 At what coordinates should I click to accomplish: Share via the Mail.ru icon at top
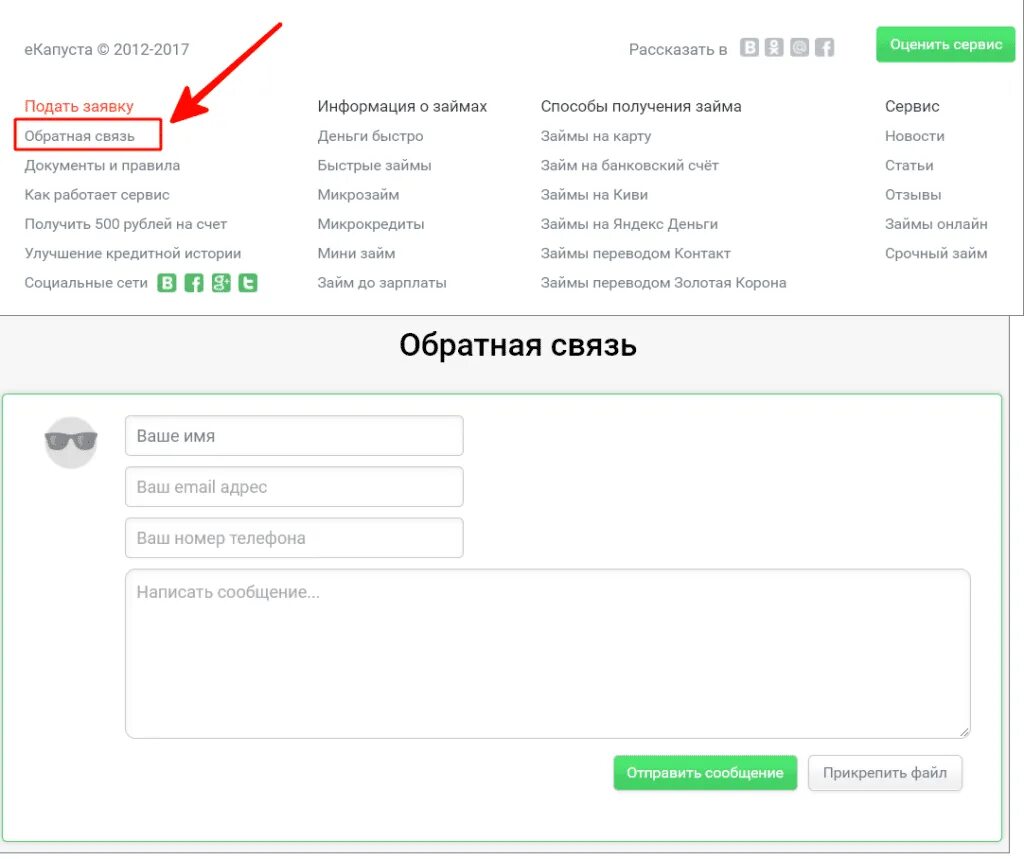point(798,46)
